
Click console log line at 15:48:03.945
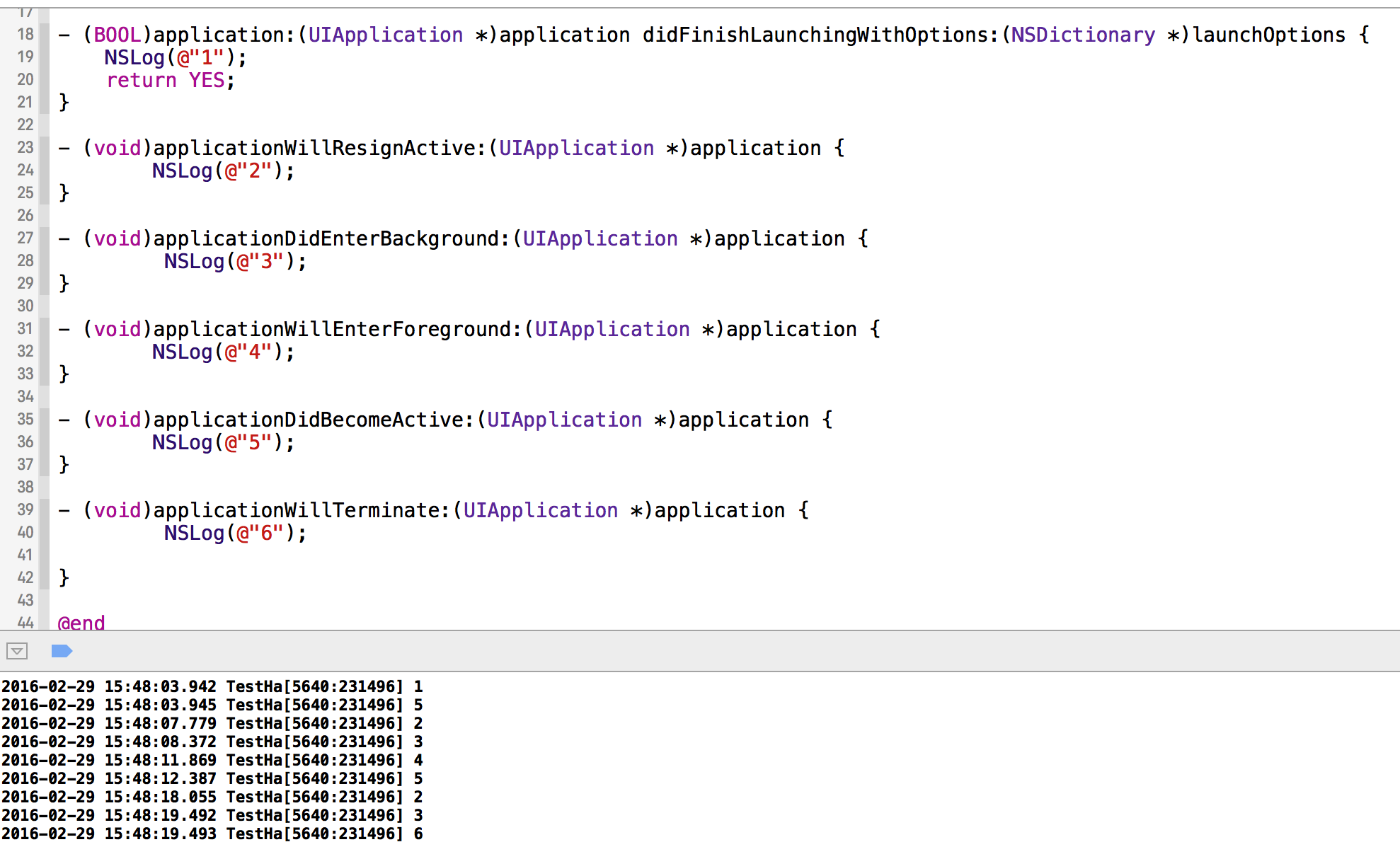click(212, 705)
